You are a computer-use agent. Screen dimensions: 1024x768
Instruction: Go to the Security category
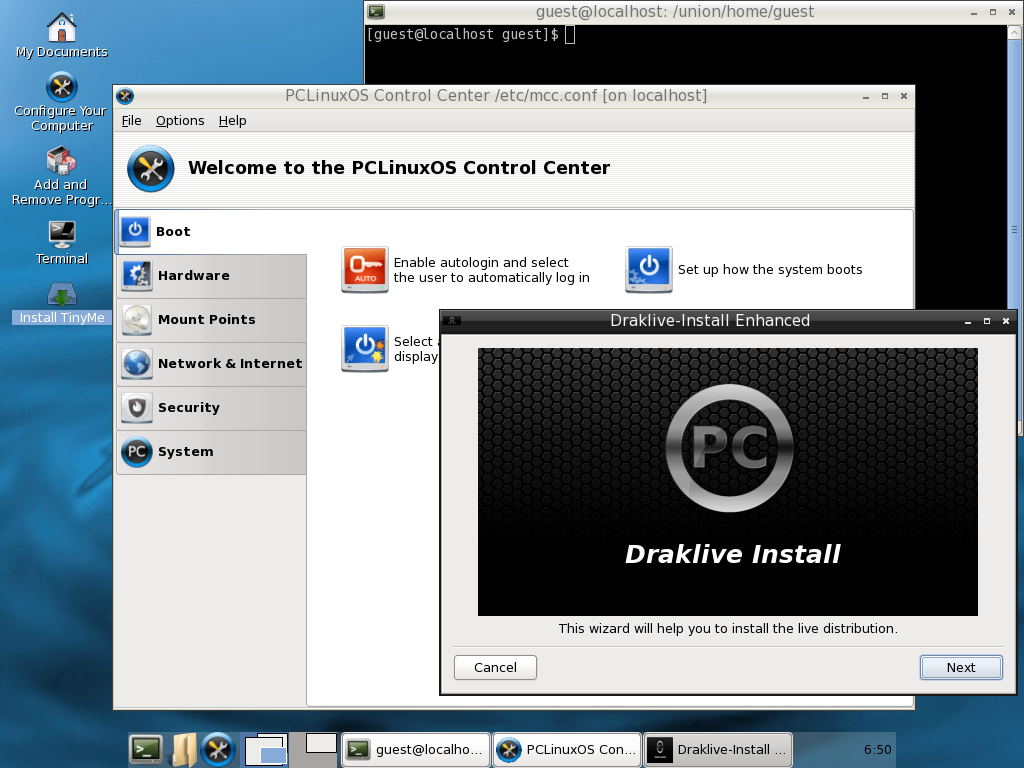211,408
